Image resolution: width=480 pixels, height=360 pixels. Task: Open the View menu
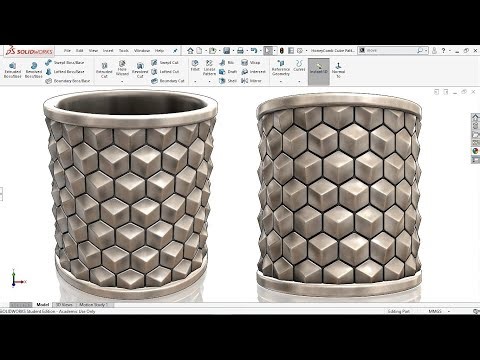pos(93,51)
